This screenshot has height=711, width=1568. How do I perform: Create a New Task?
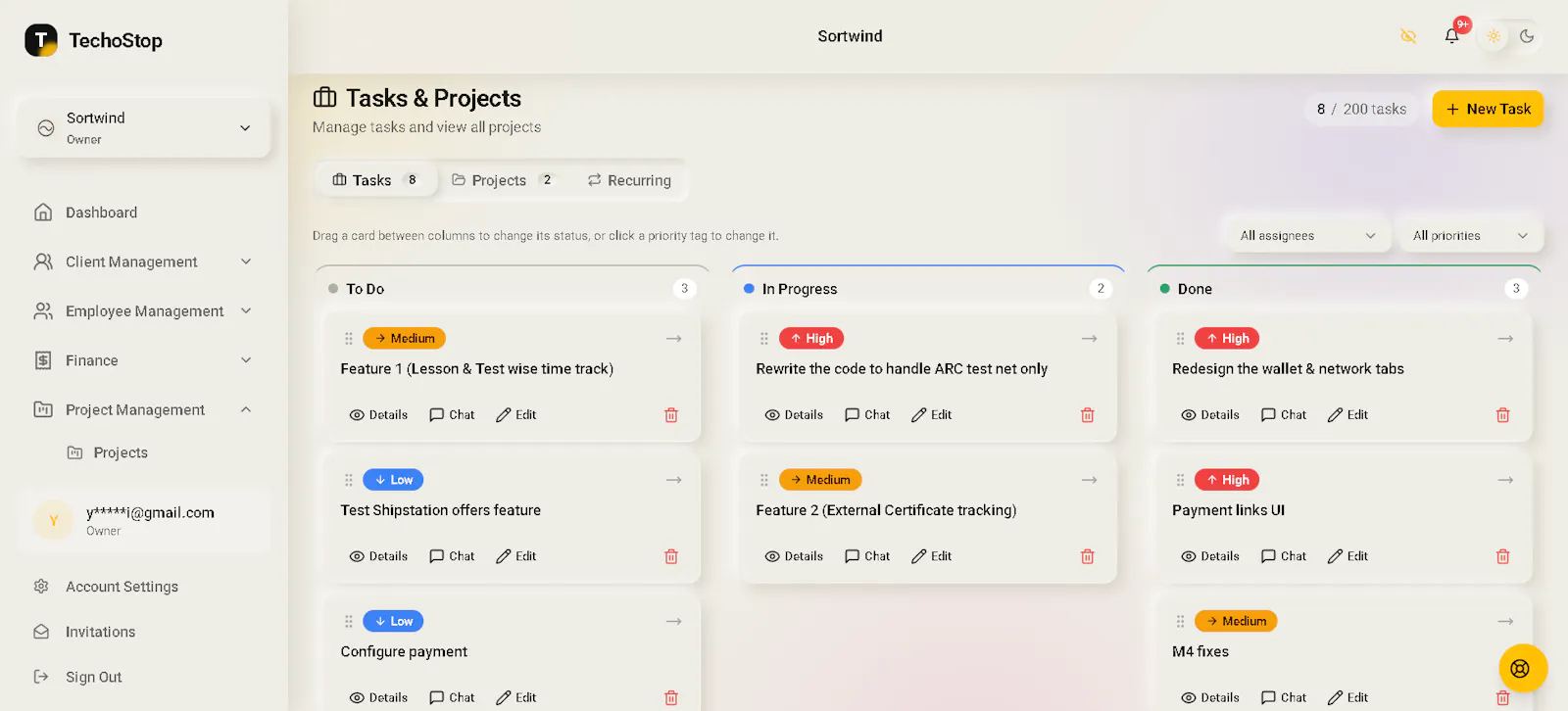coord(1488,109)
